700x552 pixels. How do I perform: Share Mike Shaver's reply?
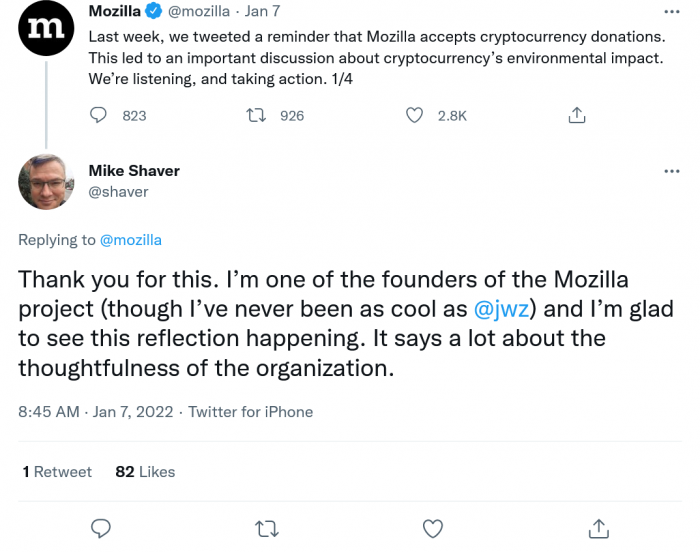coord(598,527)
